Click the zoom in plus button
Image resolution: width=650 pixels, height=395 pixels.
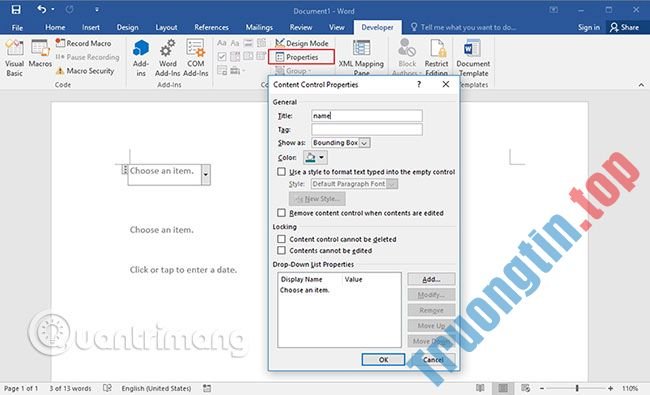point(610,388)
